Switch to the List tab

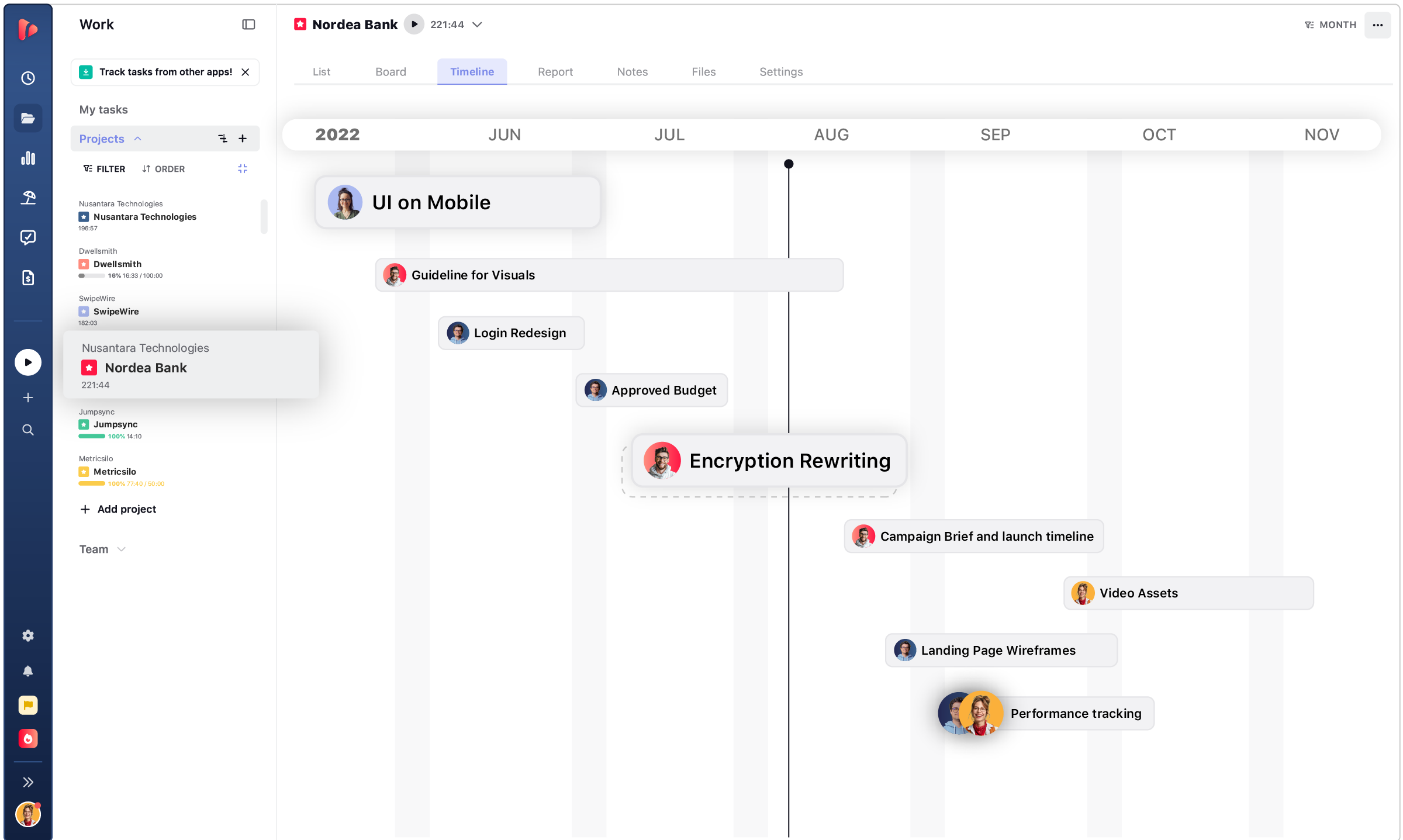pyautogui.click(x=322, y=72)
